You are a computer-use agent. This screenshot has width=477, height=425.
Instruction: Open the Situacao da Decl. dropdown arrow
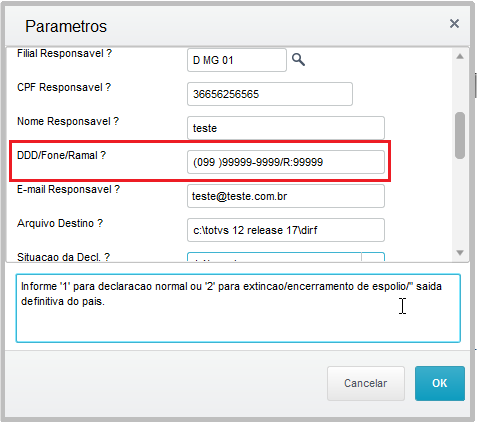click(373, 257)
